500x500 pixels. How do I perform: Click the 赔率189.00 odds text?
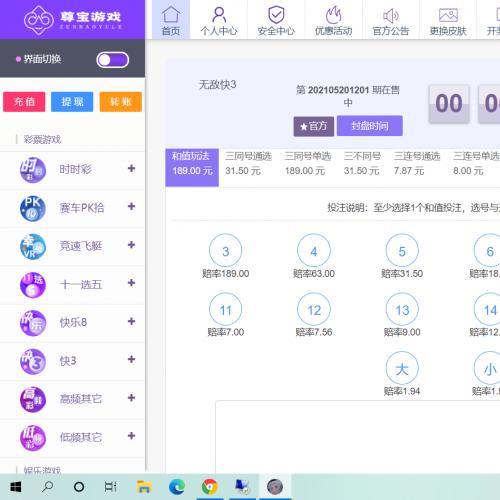pos(226,274)
